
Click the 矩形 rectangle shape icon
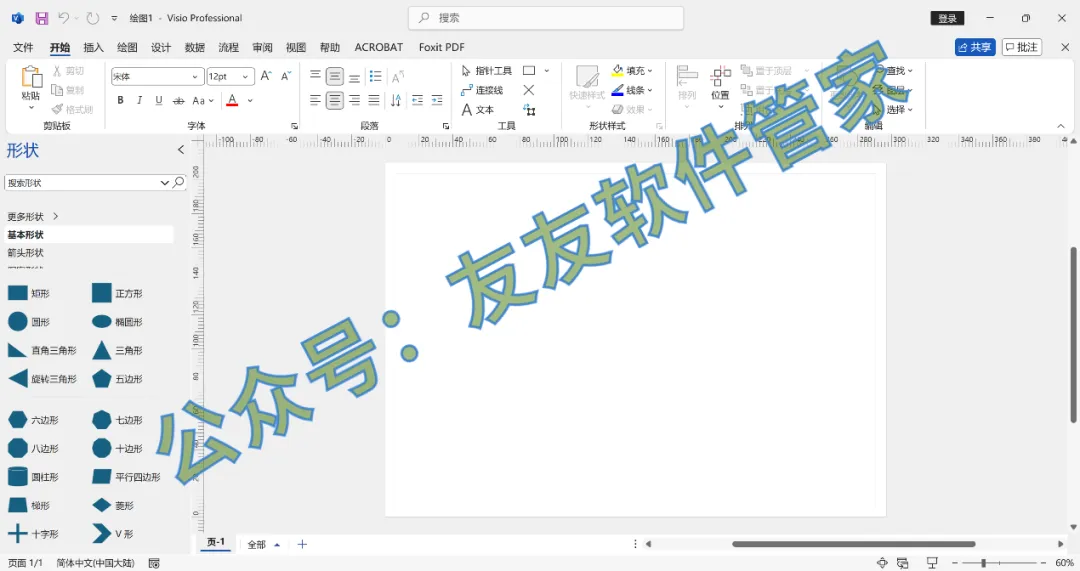pyautogui.click(x=17, y=293)
